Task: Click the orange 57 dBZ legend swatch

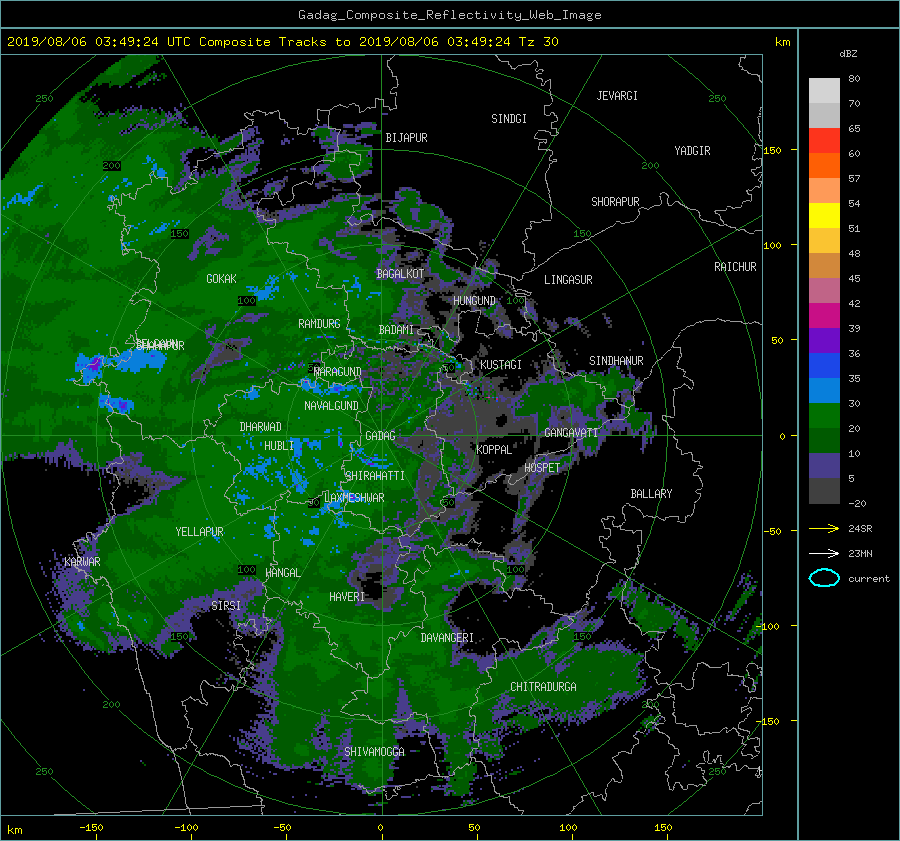Action: pos(824,166)
